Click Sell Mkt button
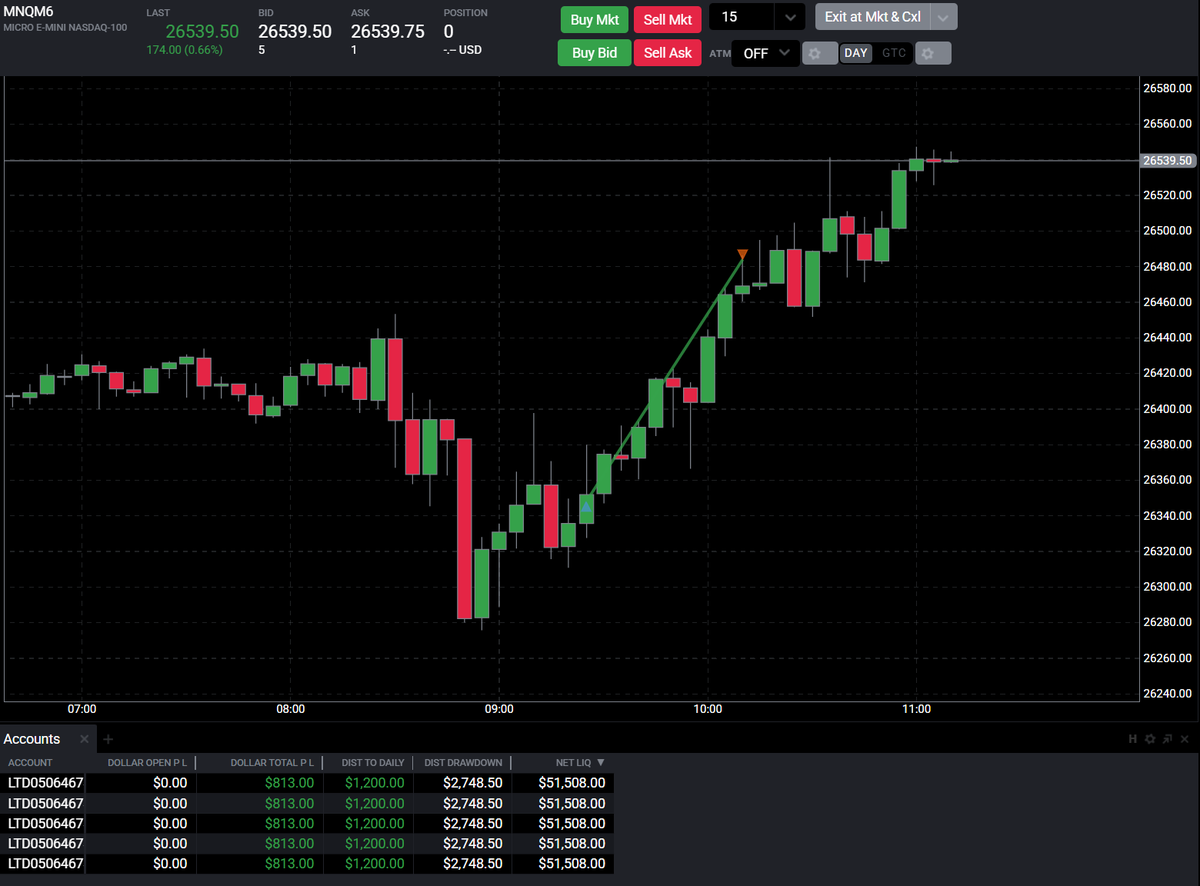The height and width of the screenshot is (886, 1200). [x=668, y=19]
